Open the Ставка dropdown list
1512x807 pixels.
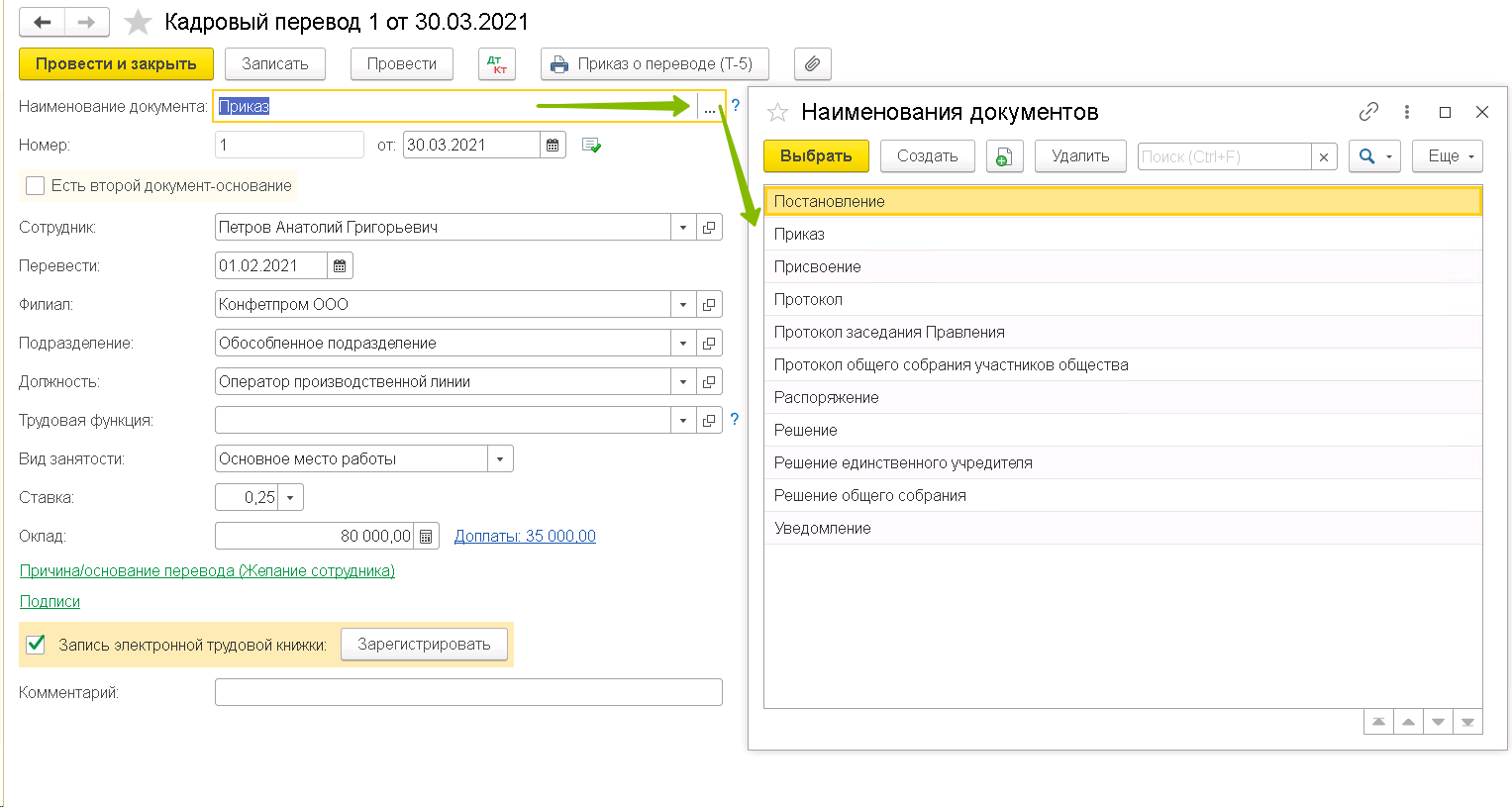click(290, 498)
